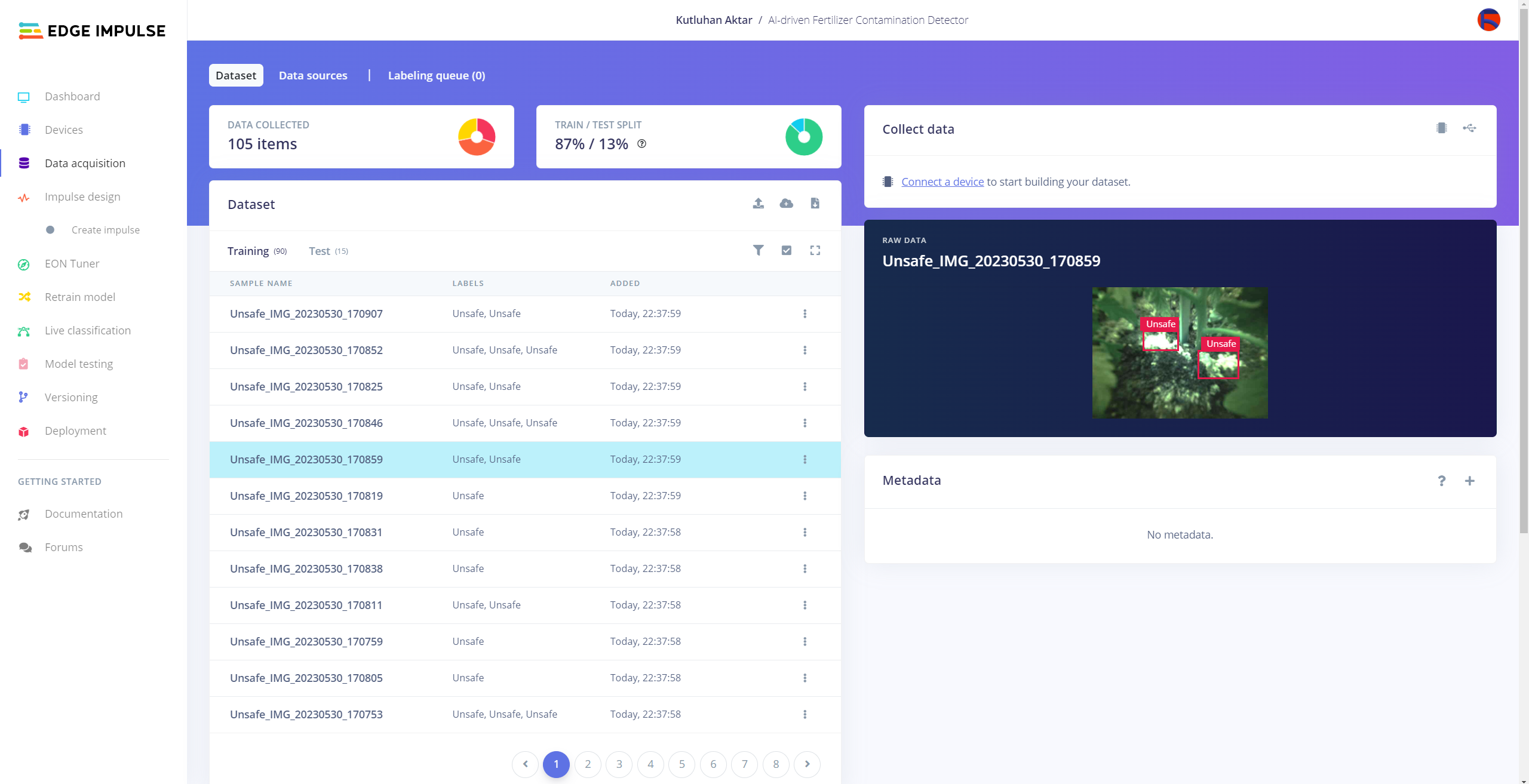Open row actions menu for Unsafe_IMG_20230530_170753

pyautogui.click(x=805, y=714)
